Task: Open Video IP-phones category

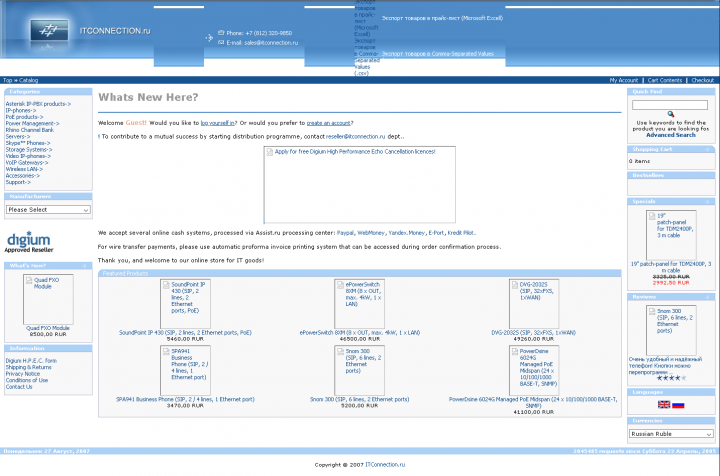Action: (x=28, y=156)
